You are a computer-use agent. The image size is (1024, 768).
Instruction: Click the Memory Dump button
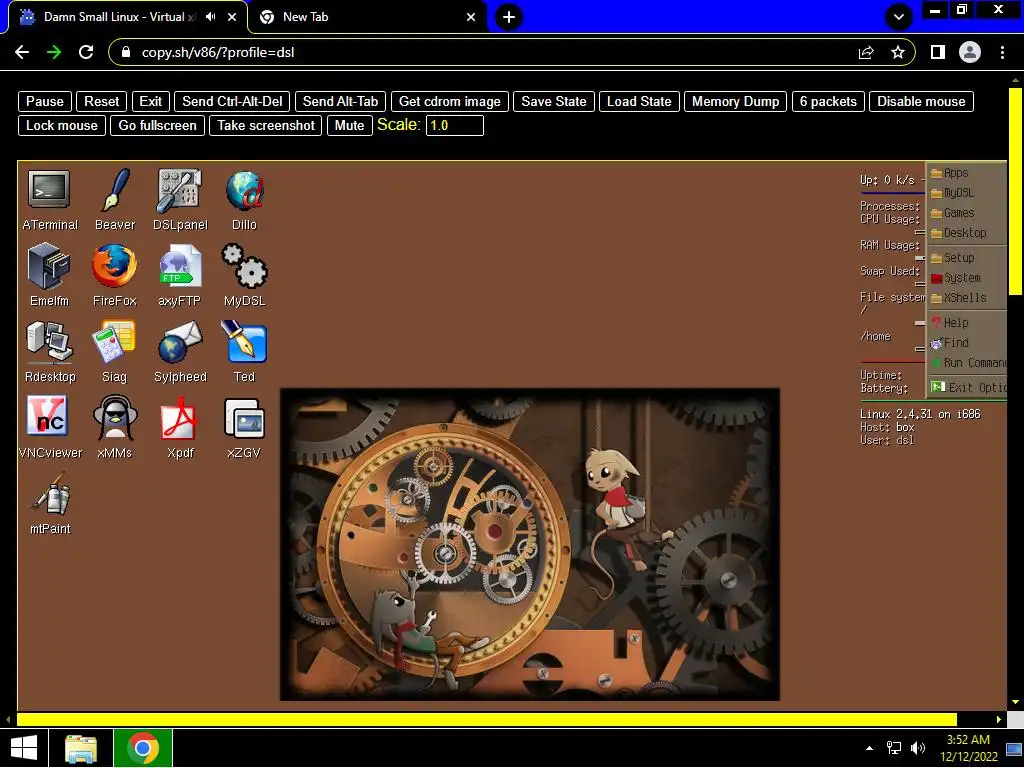(735, 101)
